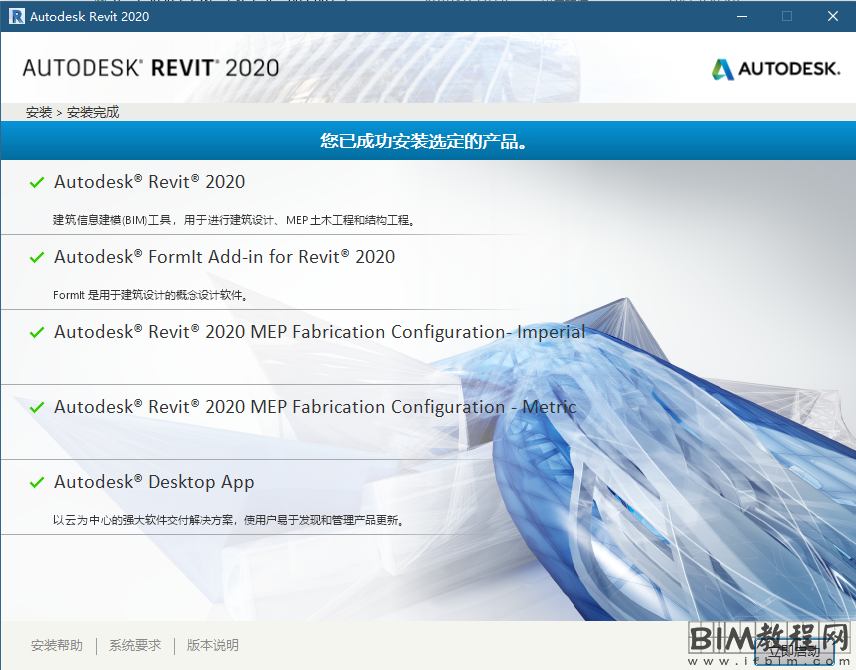
Task: Click the check mark for MEP Fabrication Configuration Metric
Action: pos(37,407)
